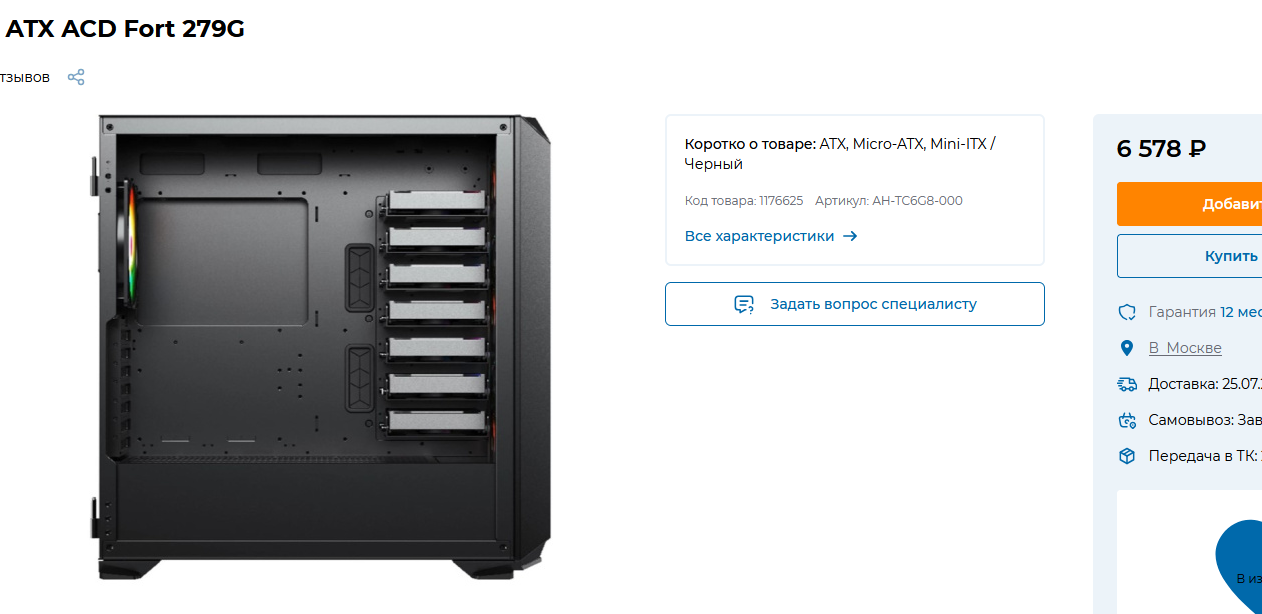
Task: Click the chat bubble icon on specialist button
Action: [744, 304]
